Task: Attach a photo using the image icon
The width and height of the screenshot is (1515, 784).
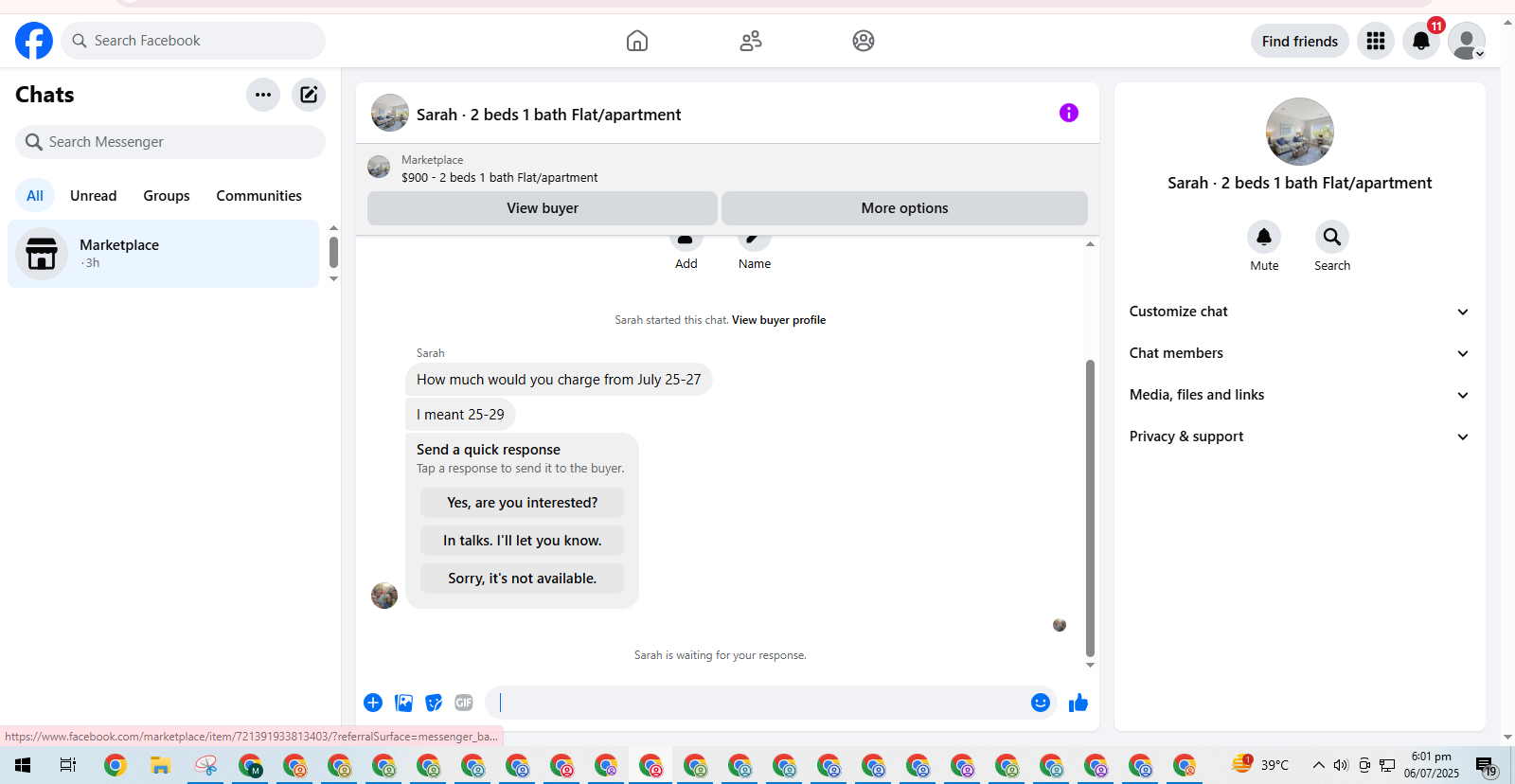Action: coord(403,703)
